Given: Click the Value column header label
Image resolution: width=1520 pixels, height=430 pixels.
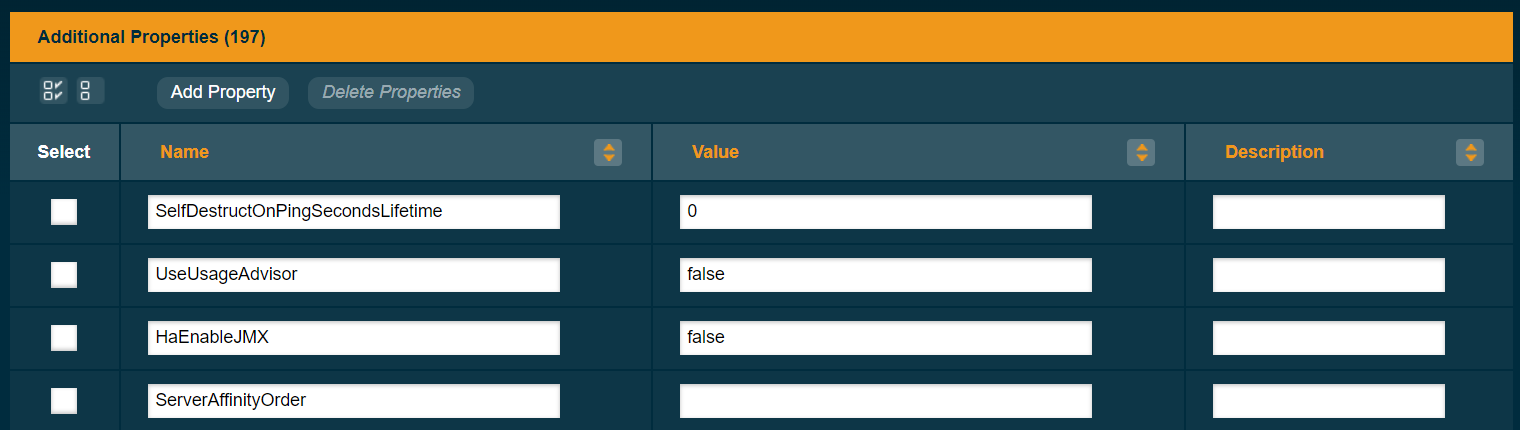Looking at the screenshot, I should [x=715, y=152].
